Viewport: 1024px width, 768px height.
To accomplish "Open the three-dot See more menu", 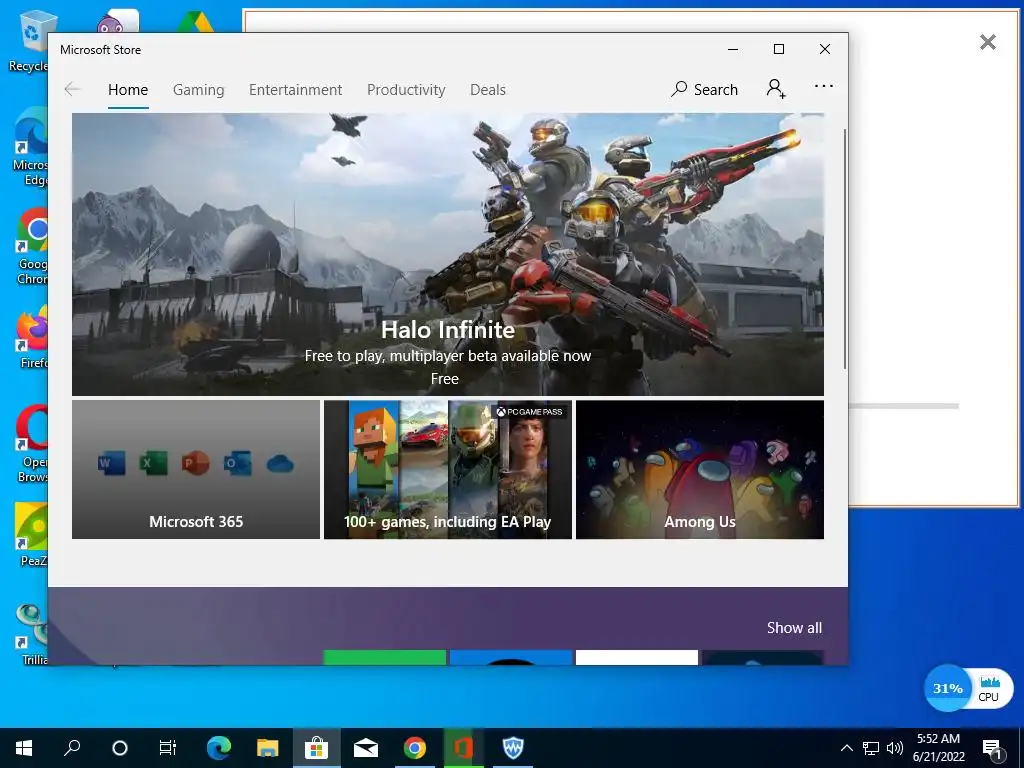I will click(824, 86).
